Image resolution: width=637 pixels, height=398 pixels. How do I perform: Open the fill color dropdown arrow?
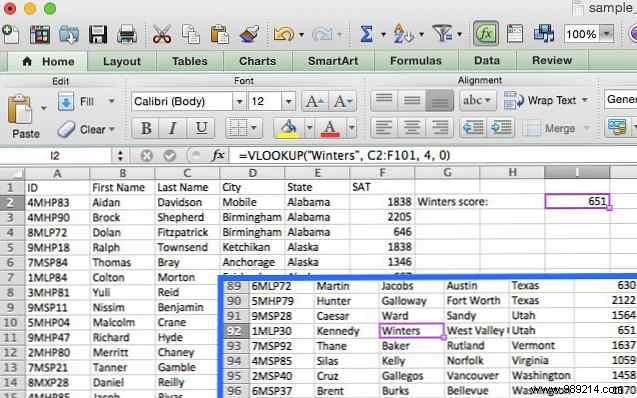310,128
